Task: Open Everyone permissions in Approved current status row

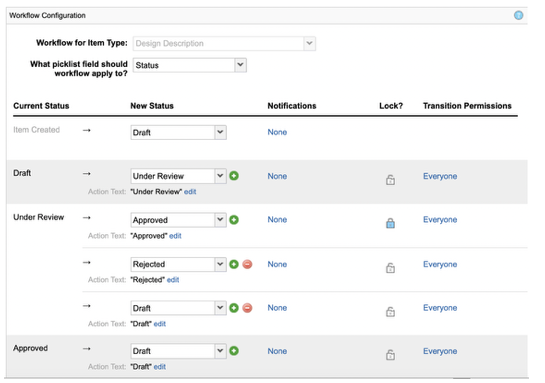Action: [x=440, y=351]
